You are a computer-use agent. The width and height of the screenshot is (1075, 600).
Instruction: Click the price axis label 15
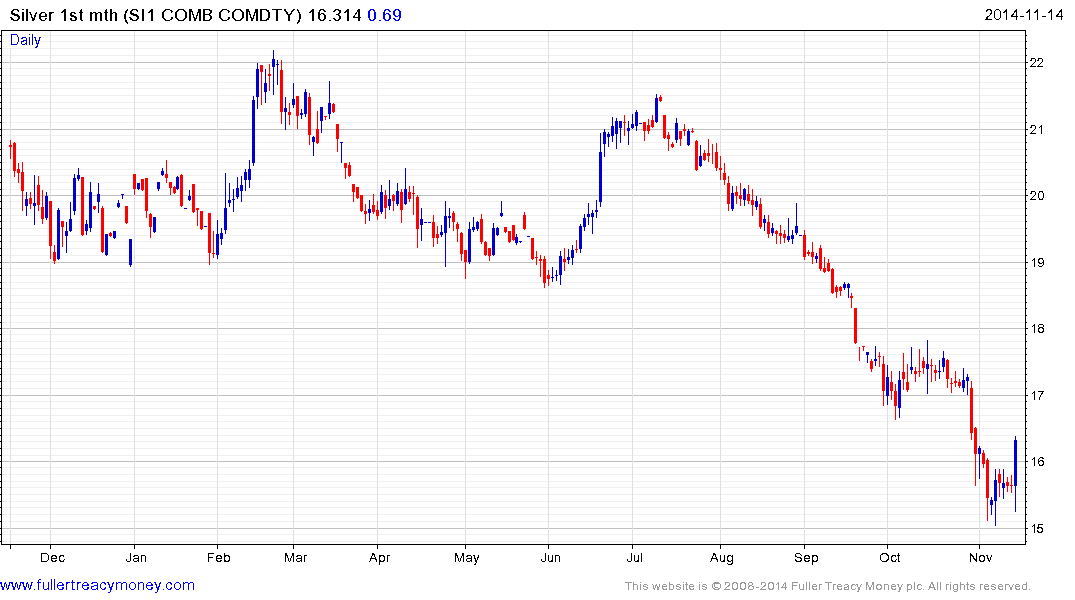tap(1037, 529)
